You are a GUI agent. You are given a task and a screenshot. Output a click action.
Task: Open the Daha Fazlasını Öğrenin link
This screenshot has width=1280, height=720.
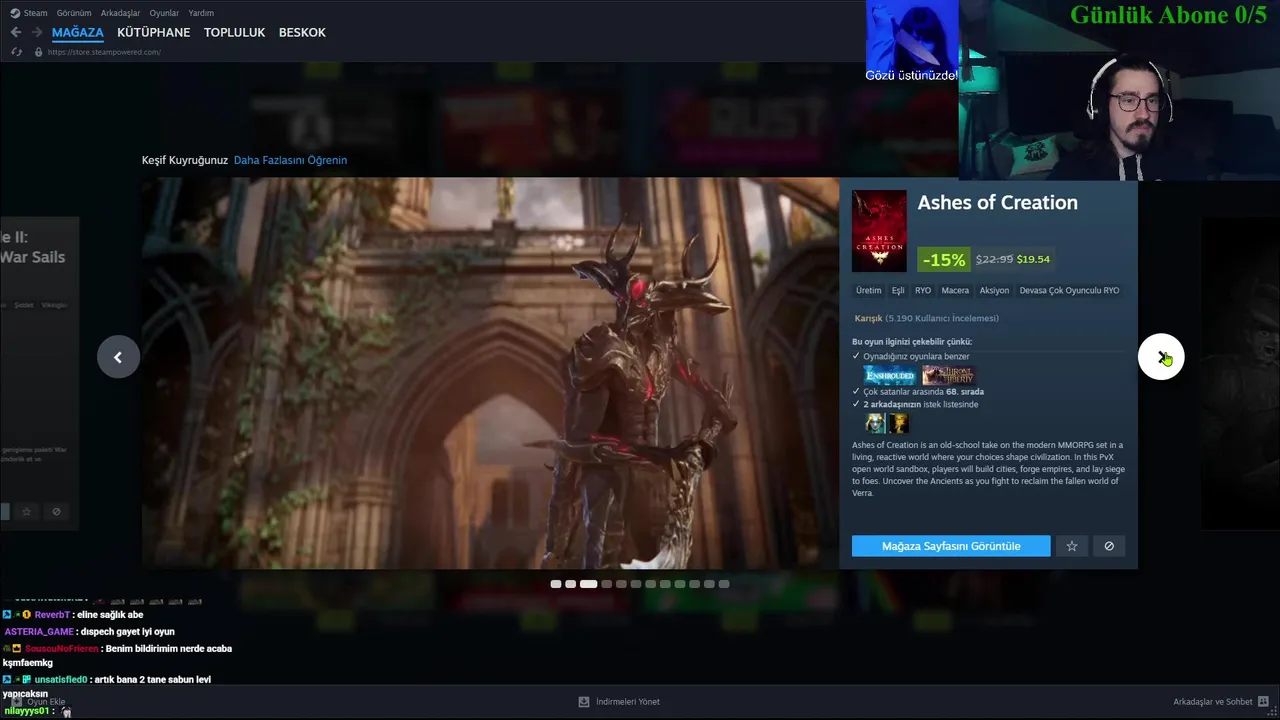coord(290,160)
